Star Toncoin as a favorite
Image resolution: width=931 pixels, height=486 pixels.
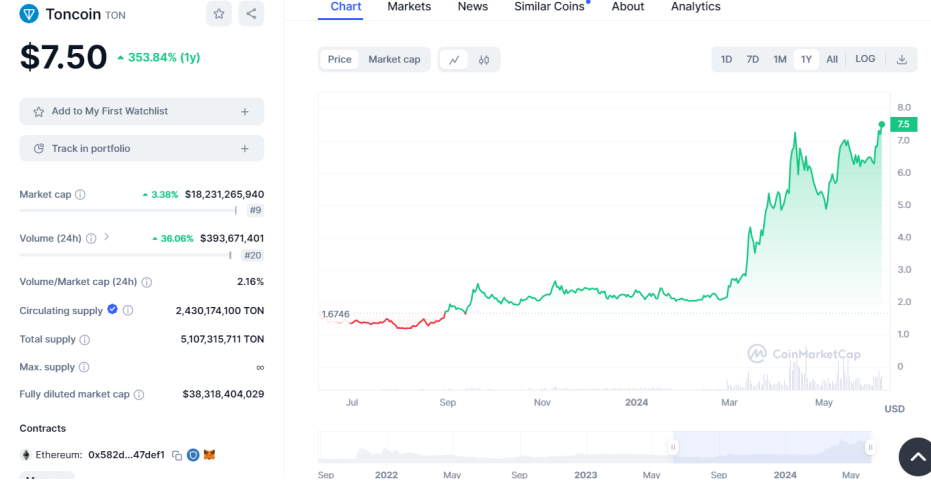219,14
